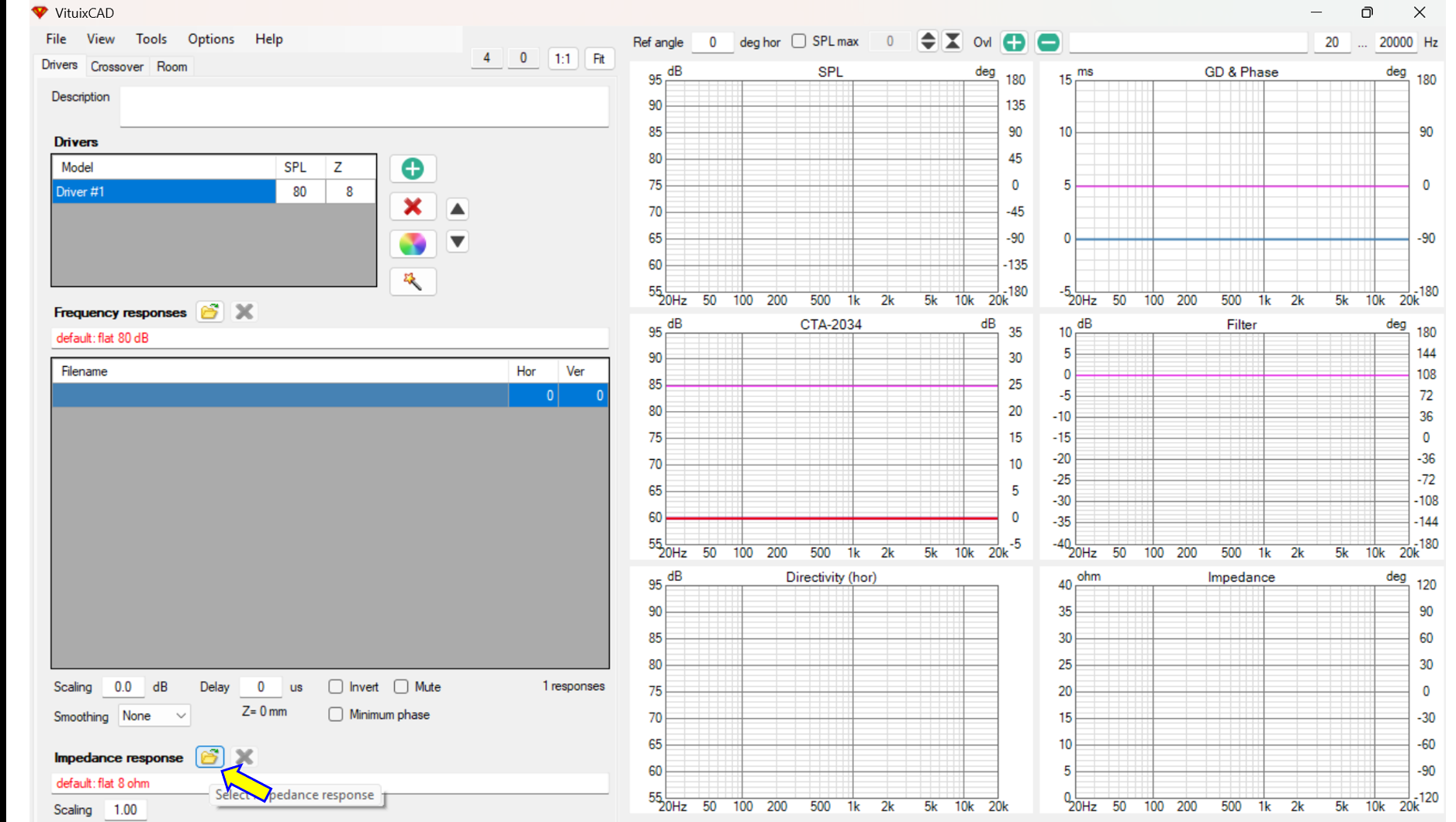The height and width of the screenshot is (822, 1456).
Task: Switch to the Room tab
Action: (x=172, y=67)
